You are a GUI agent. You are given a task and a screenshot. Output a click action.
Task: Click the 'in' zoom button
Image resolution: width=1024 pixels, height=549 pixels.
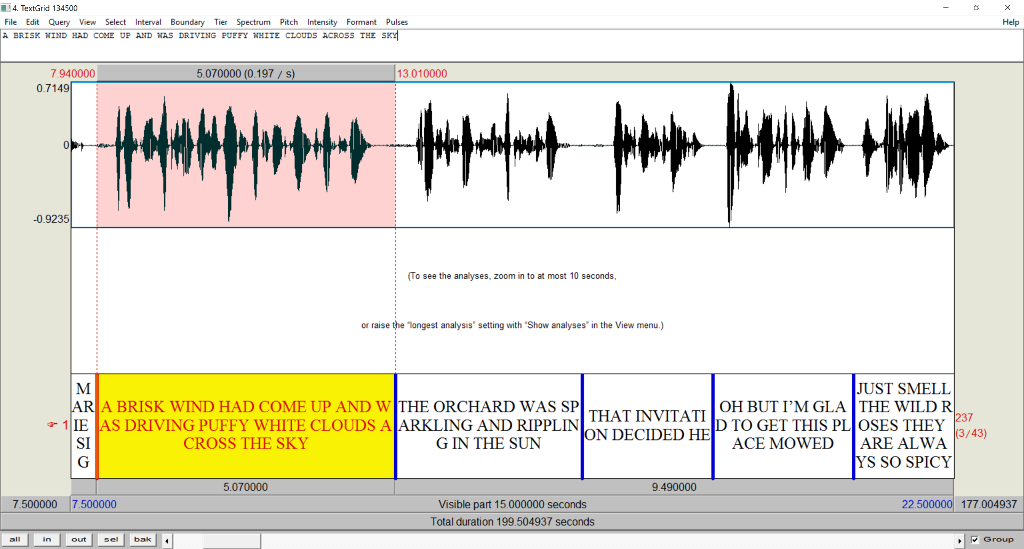tap(47, 540)
